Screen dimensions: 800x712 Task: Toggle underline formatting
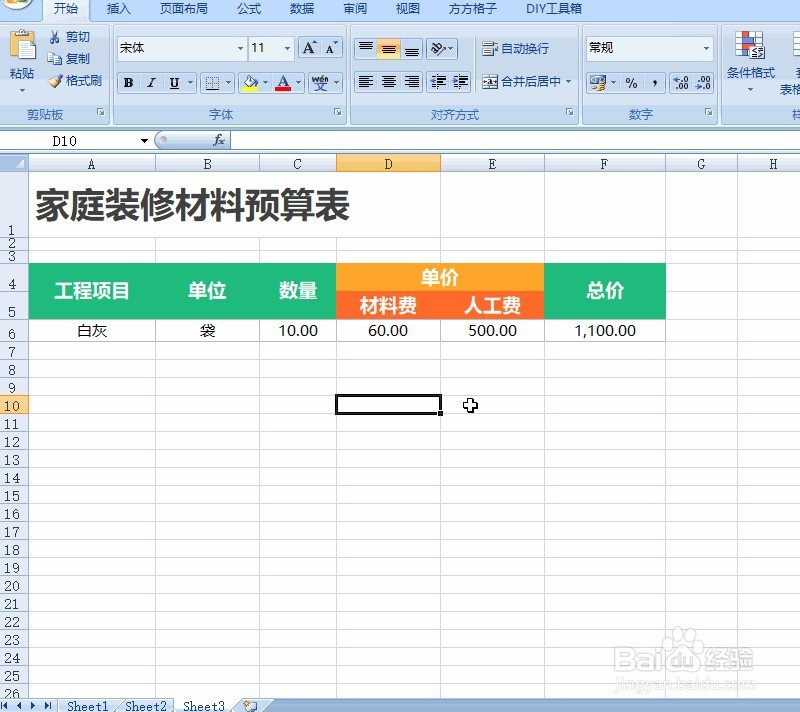point(173,82)
